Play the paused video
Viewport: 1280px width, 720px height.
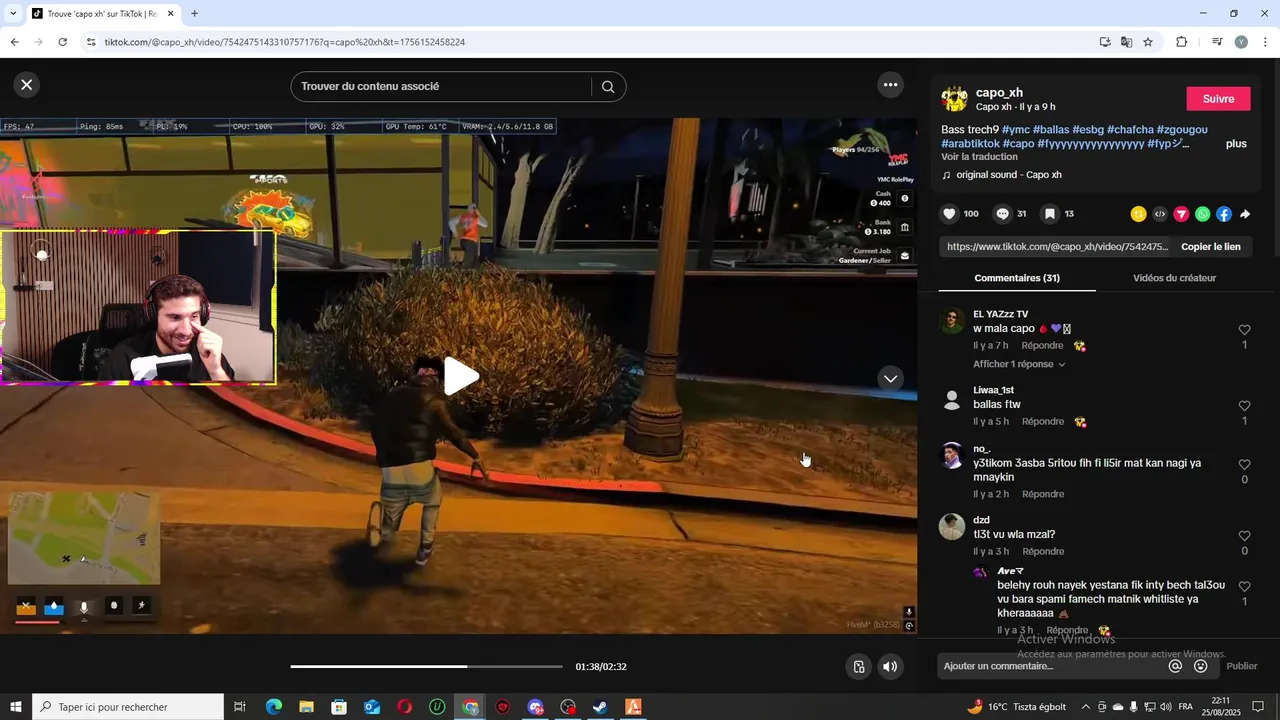460,376
